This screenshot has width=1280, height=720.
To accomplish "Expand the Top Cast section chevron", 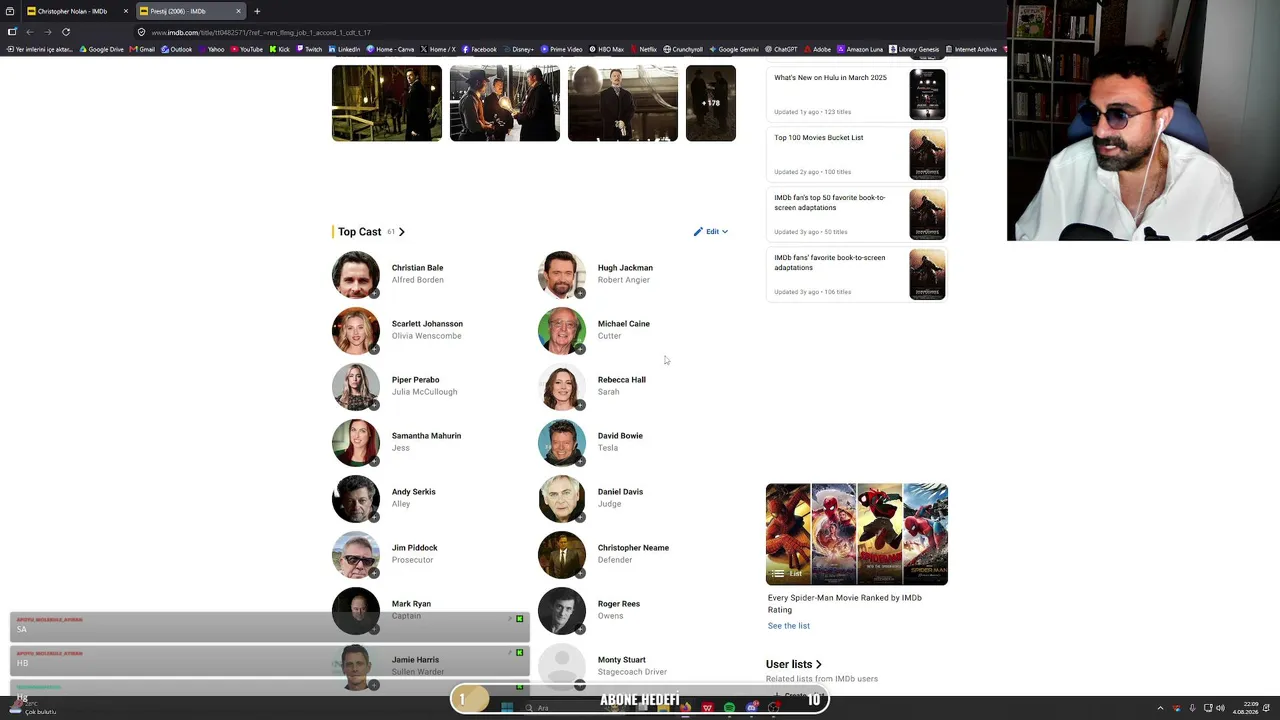I will [x=402, y=232].
